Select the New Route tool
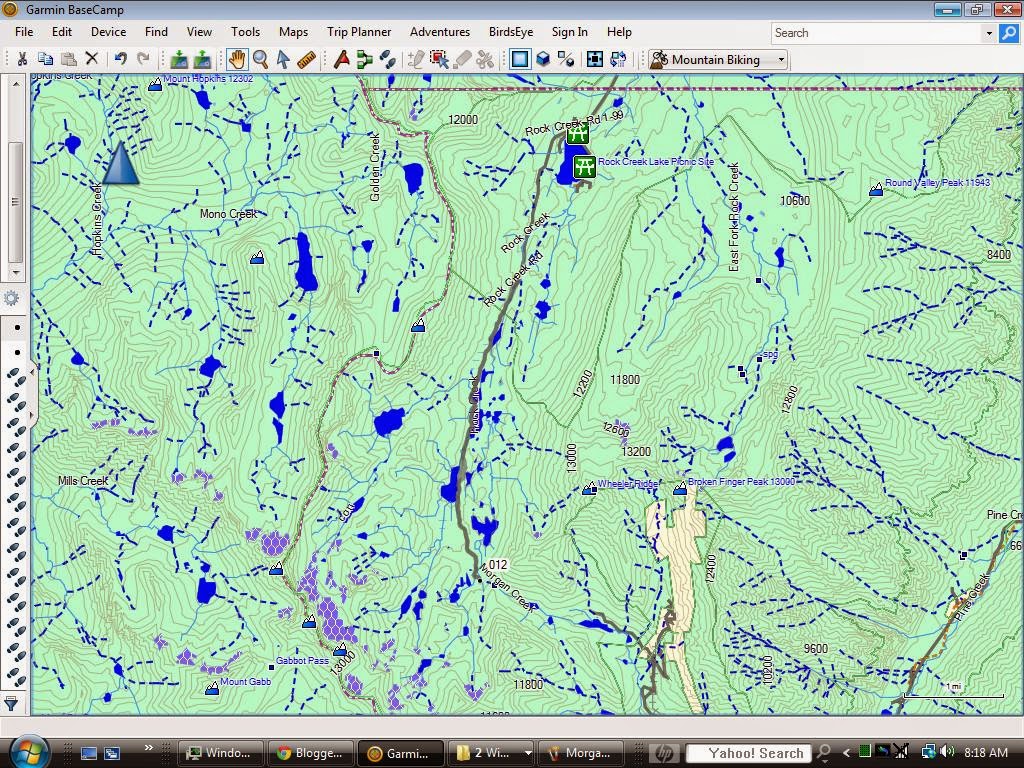Viewport: 1024px width, 768px height. tap(364, 59)
